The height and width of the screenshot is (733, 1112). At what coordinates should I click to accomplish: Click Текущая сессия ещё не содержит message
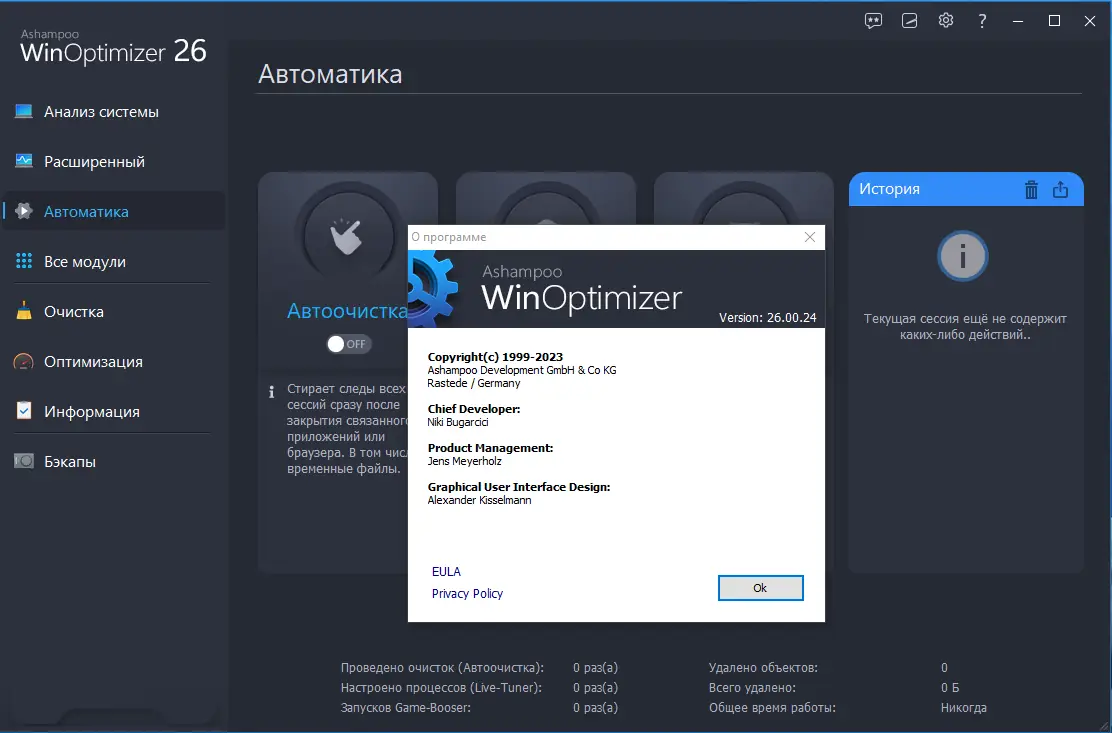(965, 327)
